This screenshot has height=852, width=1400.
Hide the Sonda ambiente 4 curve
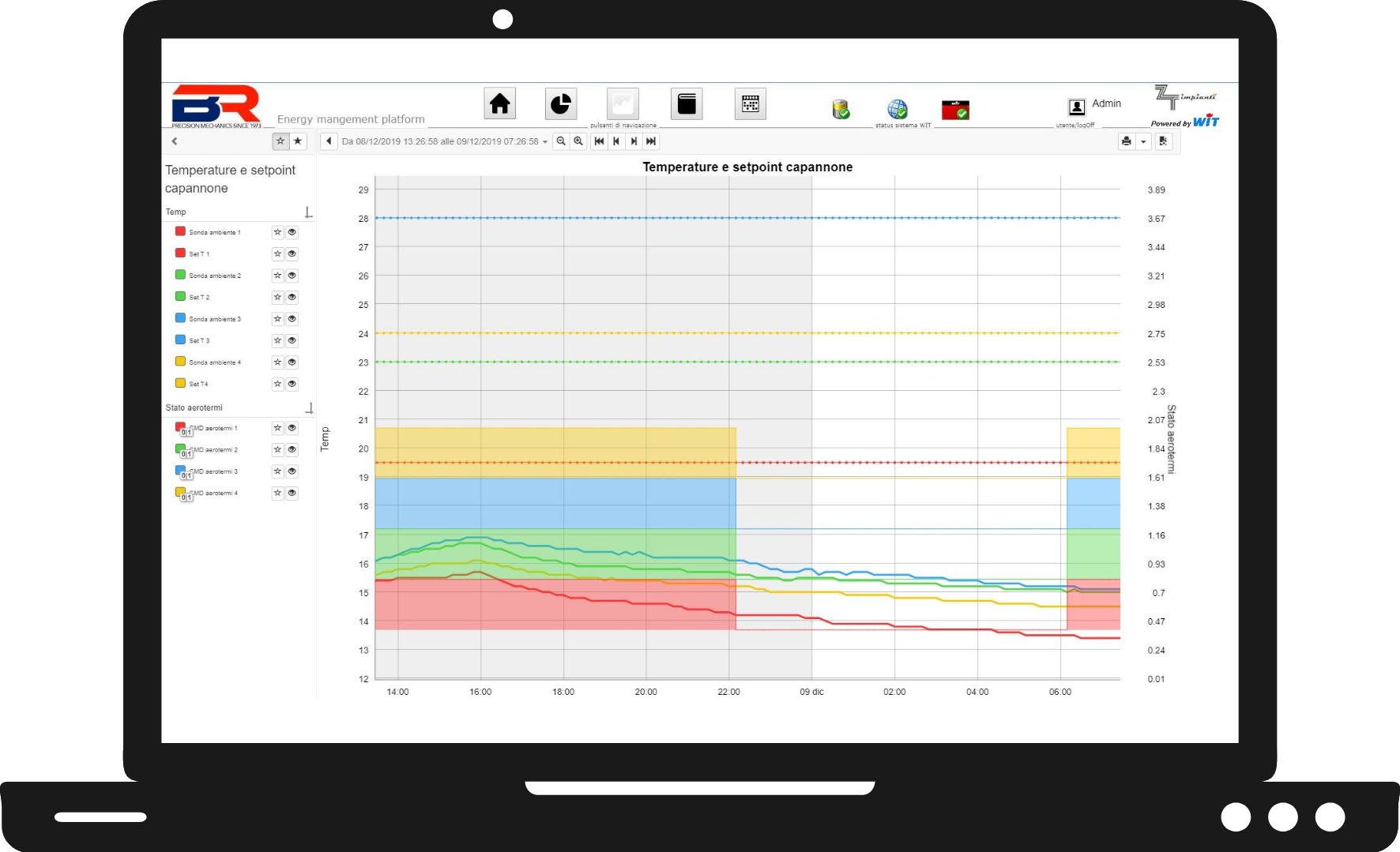(x=292, y=362)
